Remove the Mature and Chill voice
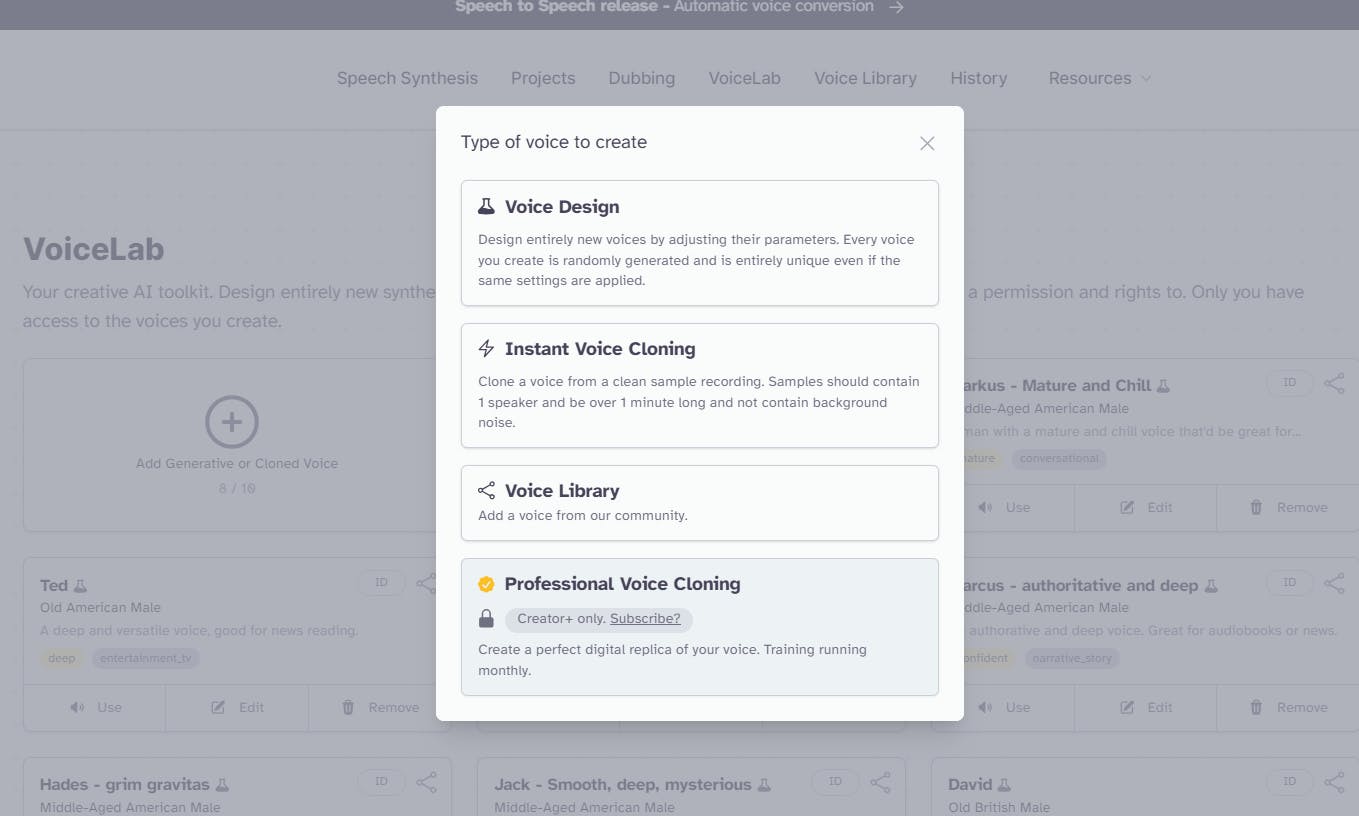This screenshot has height=816, width=1359. [1288, 507]
